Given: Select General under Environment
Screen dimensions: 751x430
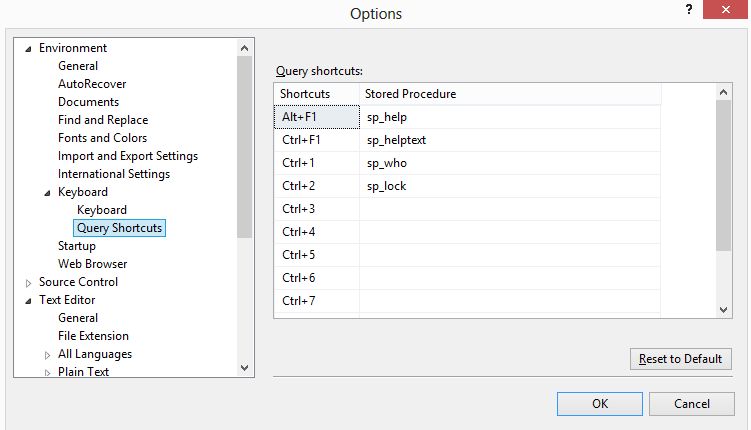Looking at the screenshot, I should [x=78, y=66].
